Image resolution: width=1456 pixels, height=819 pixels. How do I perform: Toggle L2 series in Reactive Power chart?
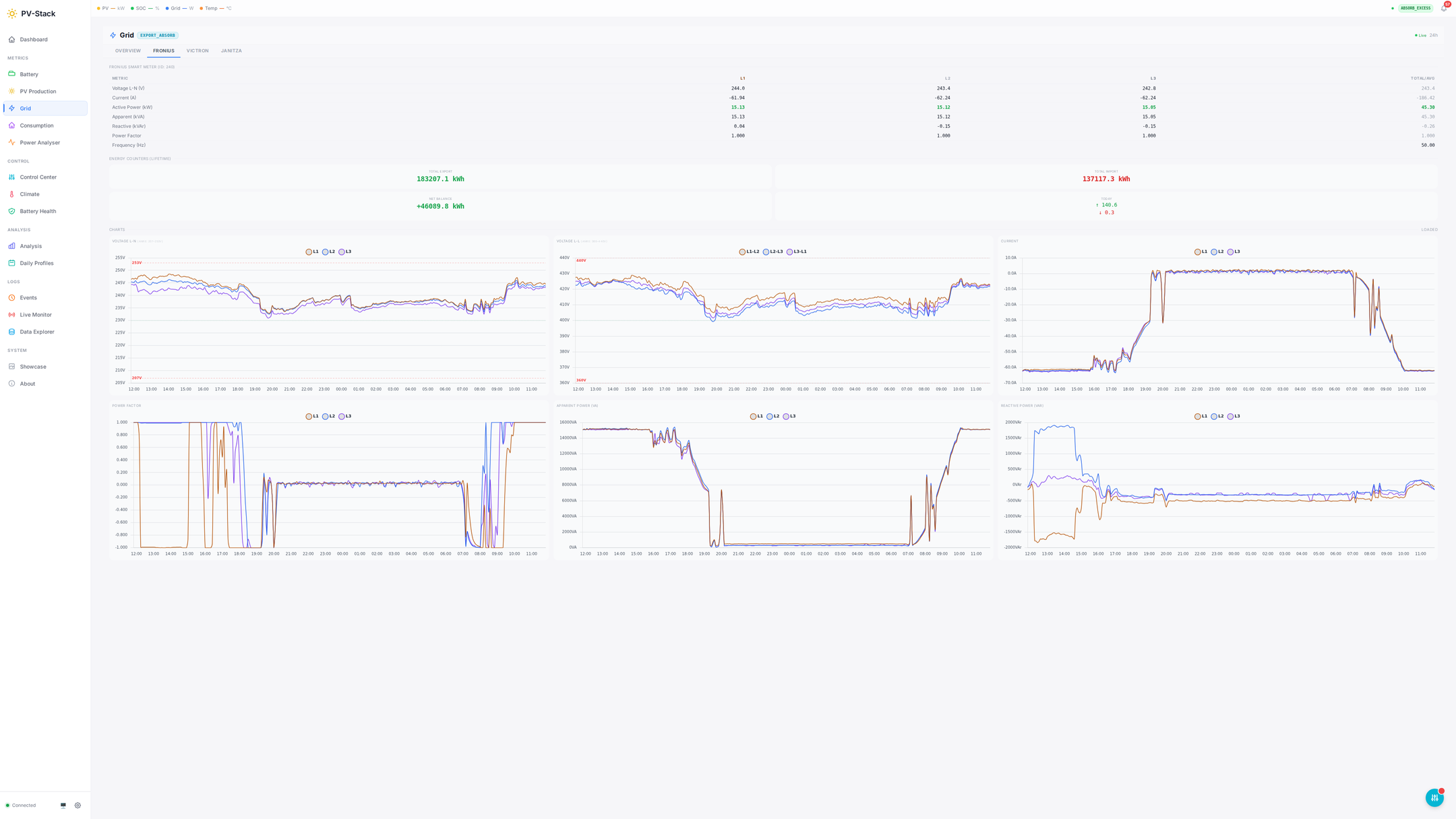[1217, 416]
